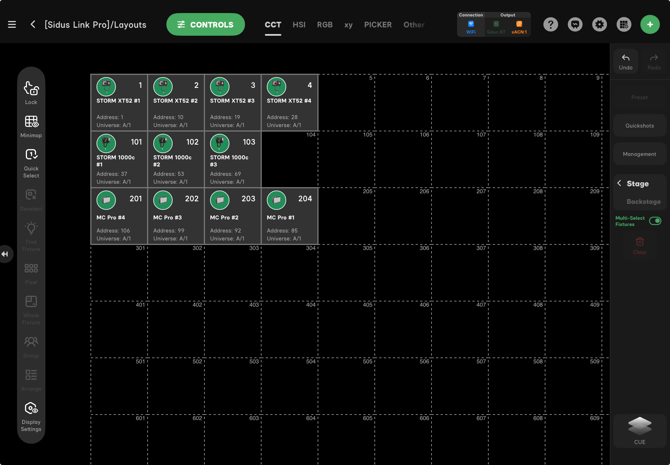
Task: Collapse the Stage panel chevron
Action: pyautogui.click(x=619, y=184)
